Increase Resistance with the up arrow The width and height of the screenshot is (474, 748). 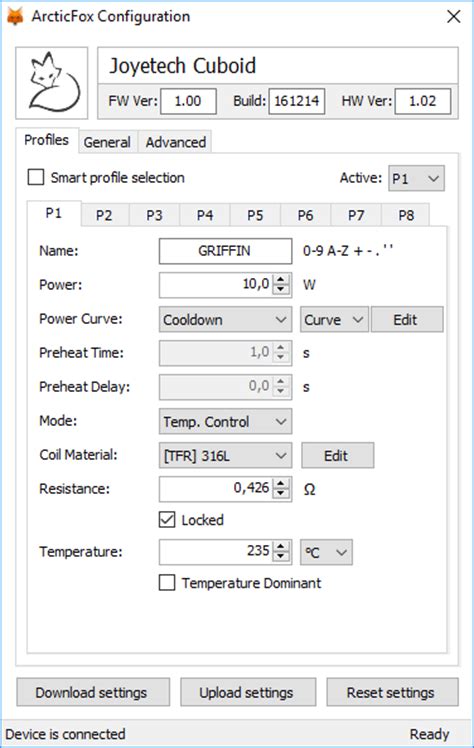coord(281,483)
